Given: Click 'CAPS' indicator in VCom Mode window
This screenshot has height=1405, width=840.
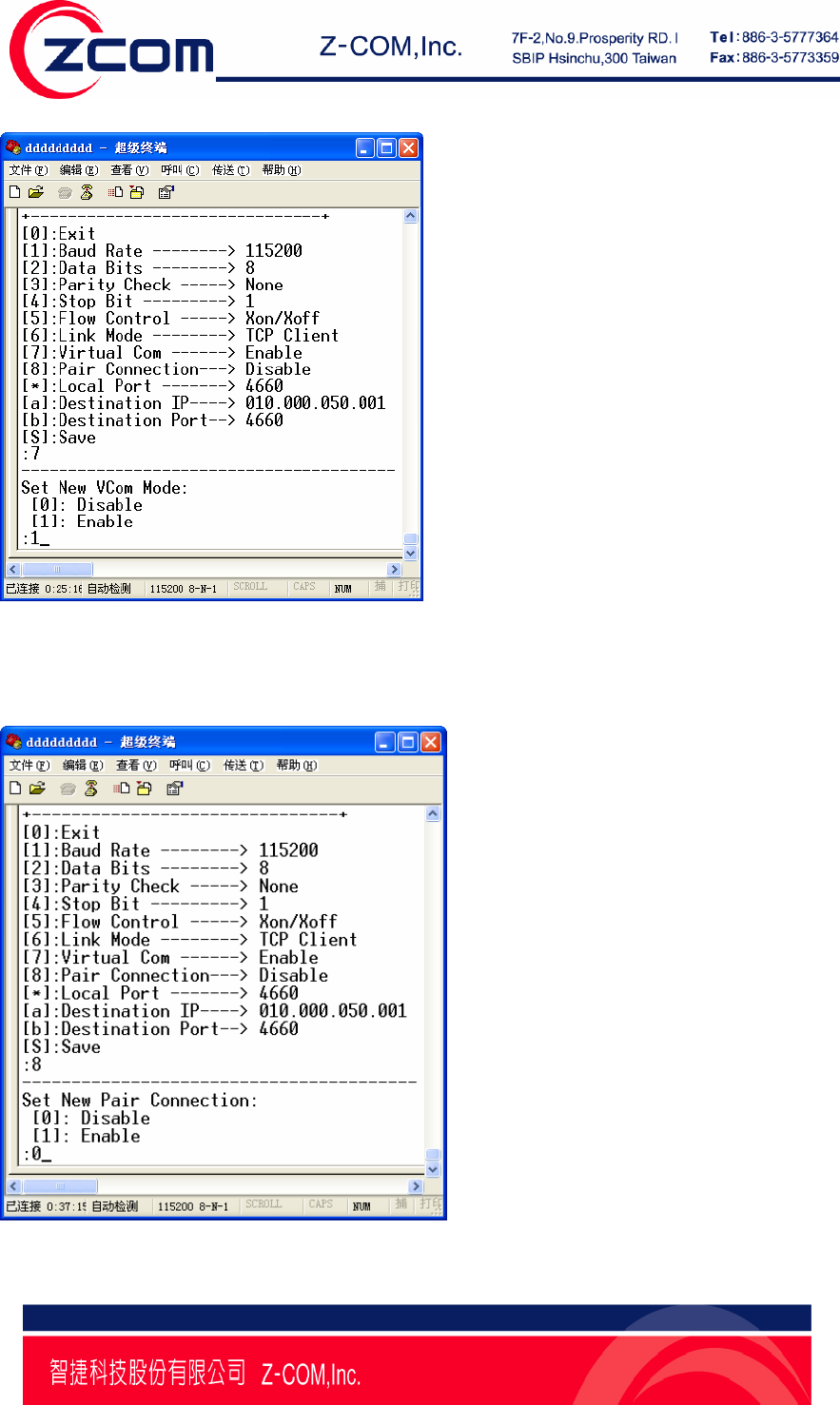Looking at the screenshot, I should [x=304, y=587].
